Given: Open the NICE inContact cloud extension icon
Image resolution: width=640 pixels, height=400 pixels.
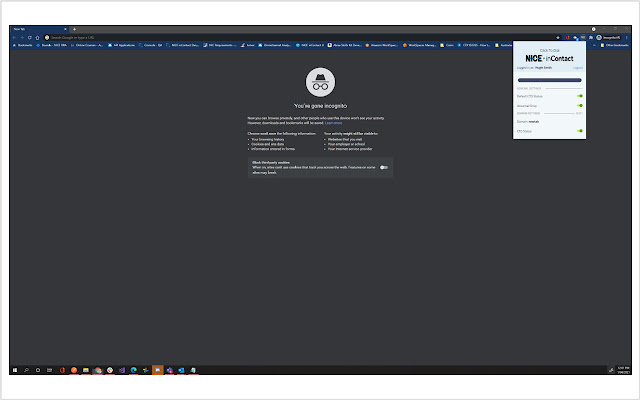Looking at the screenshot, I should pyautogui.click(x=575, y=38).
